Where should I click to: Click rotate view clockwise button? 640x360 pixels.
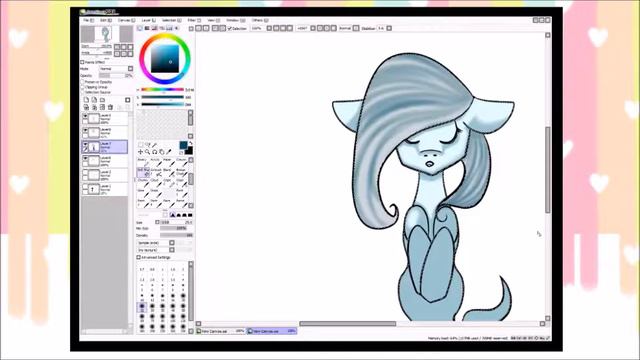327,28
